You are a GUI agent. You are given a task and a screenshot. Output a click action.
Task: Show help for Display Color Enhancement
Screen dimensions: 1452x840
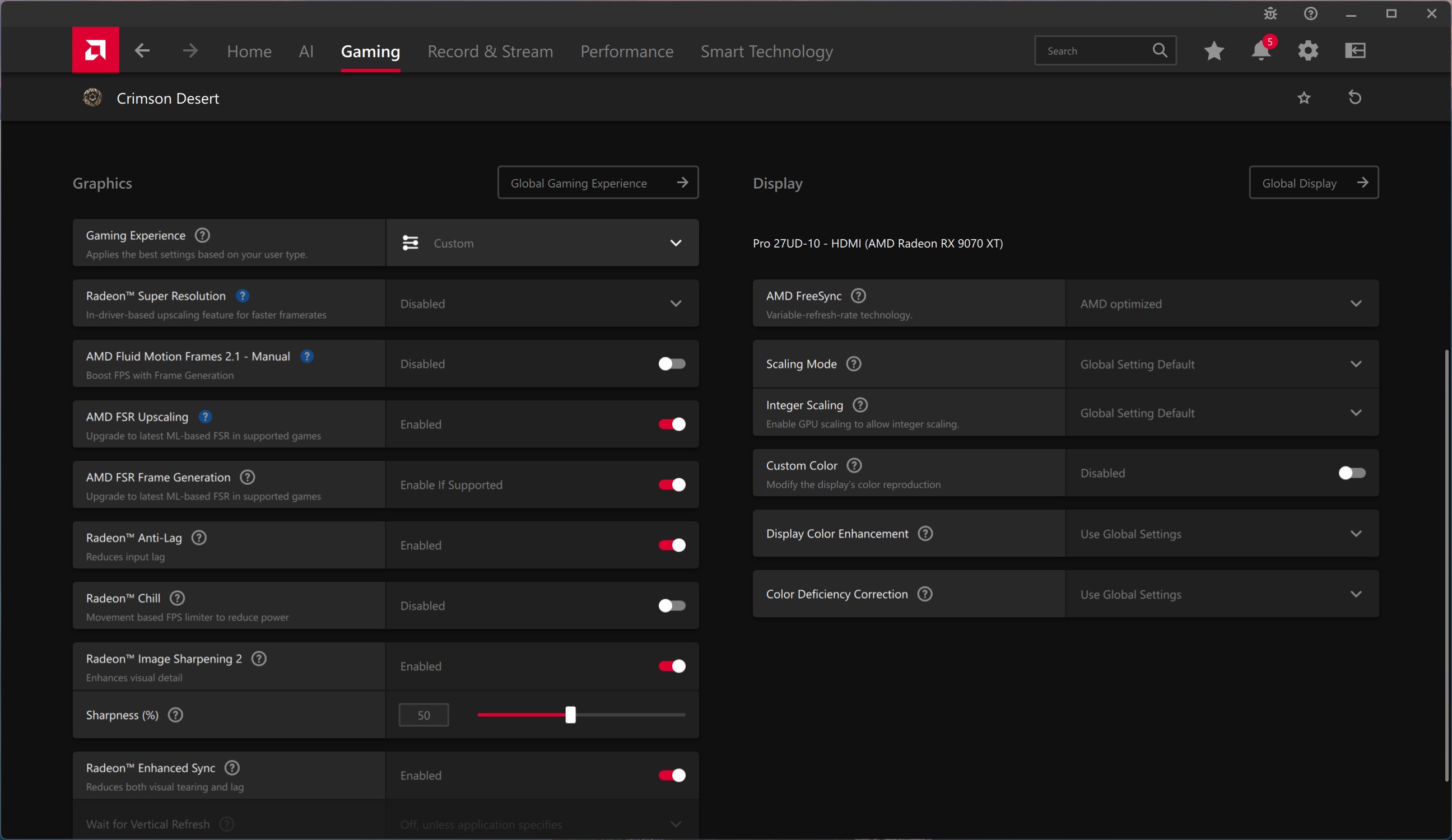point(925,534)
